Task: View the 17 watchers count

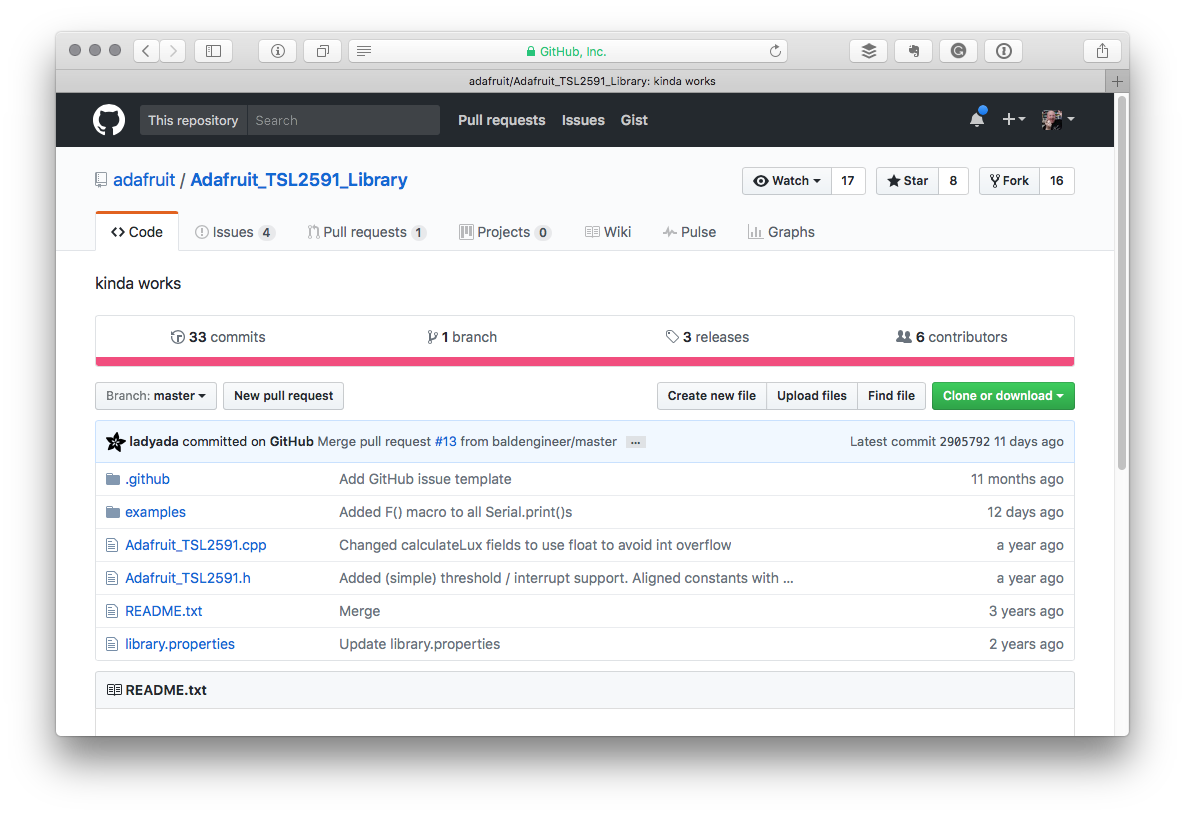Action: [x=848, y=181]
